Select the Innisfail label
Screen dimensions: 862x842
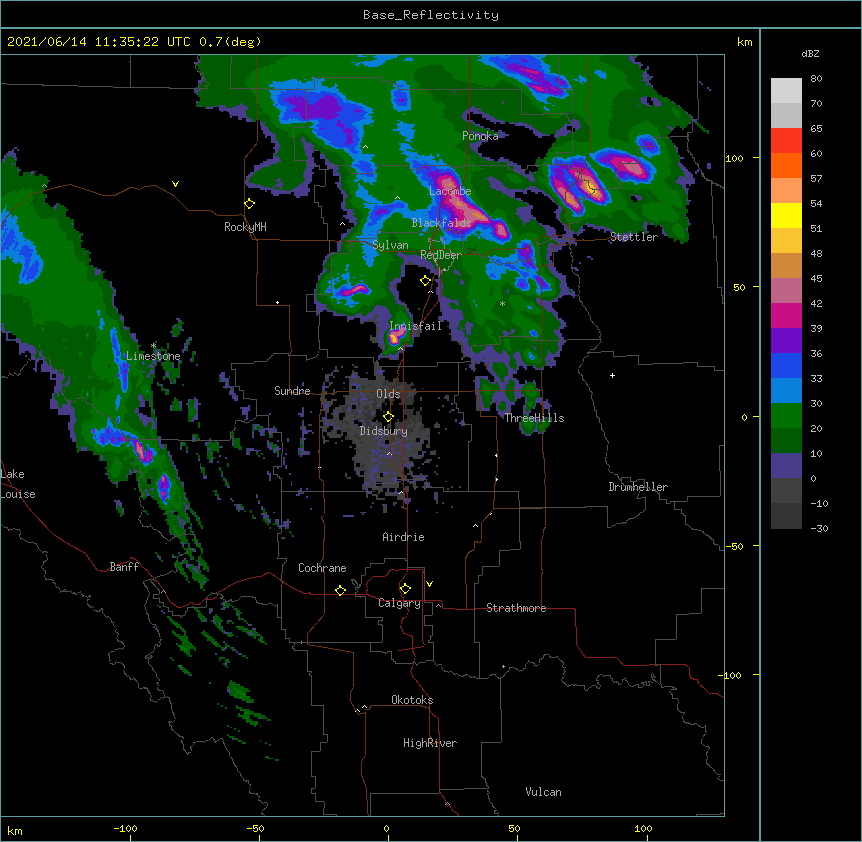pos(415,326)
